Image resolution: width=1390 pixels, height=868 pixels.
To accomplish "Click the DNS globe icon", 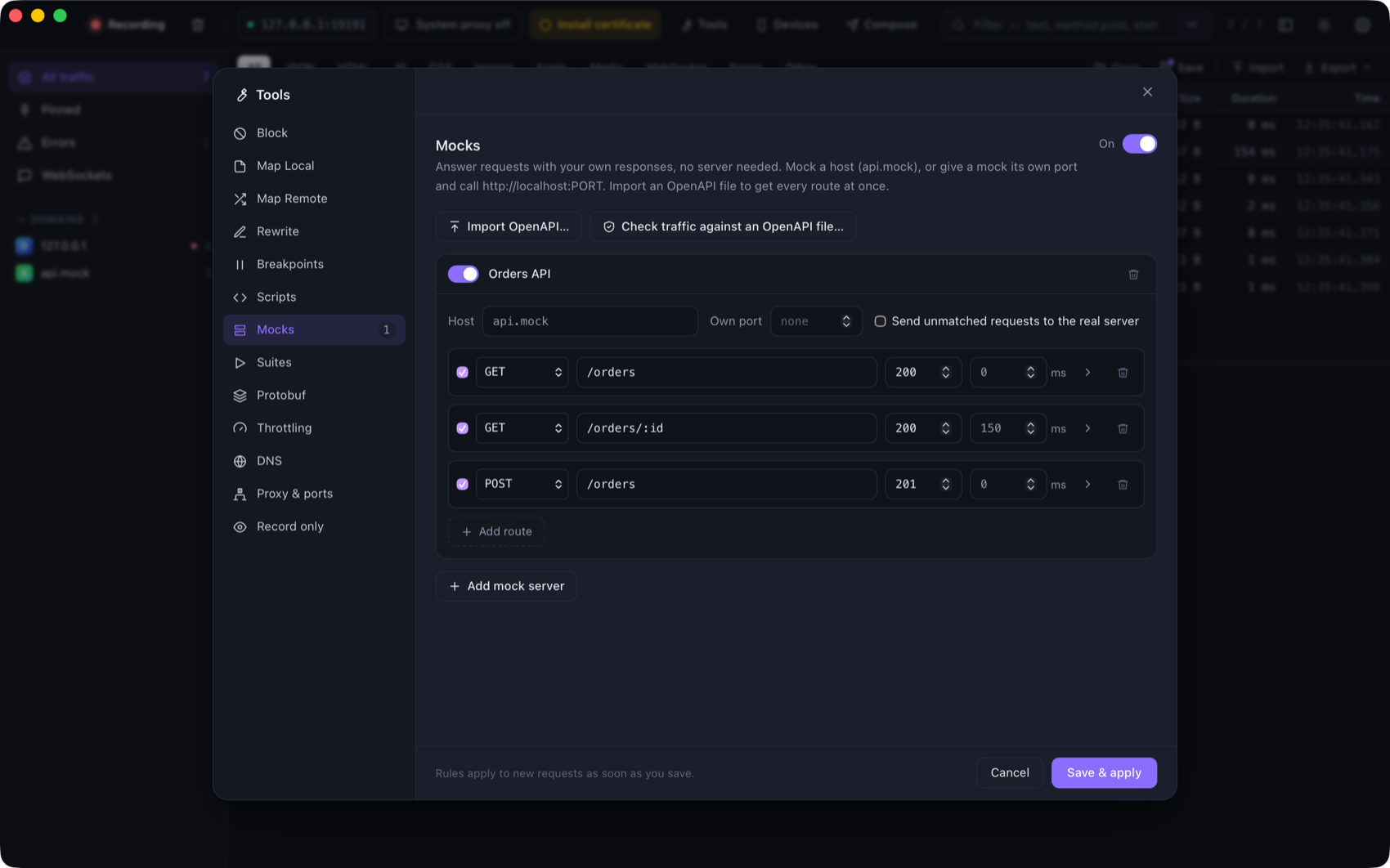I will point(240,461).
